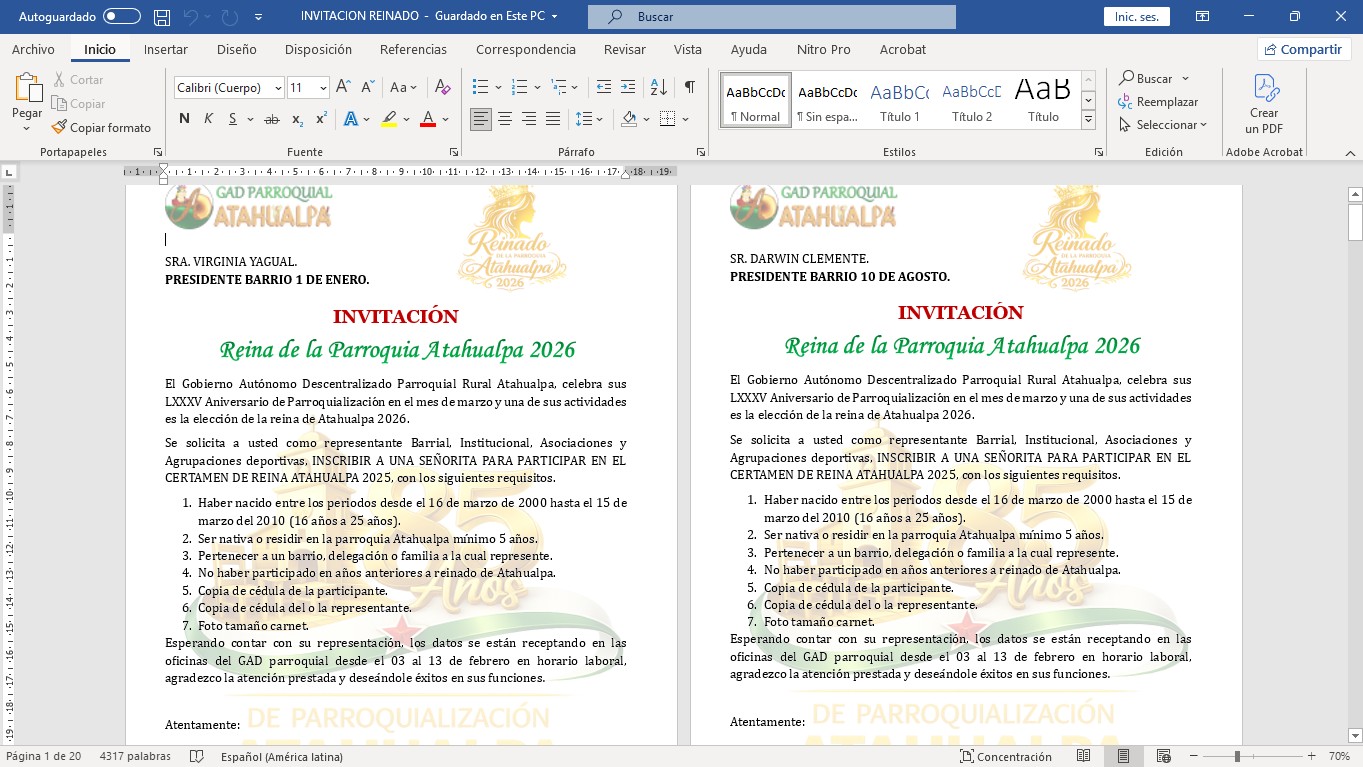Click the Inic. ses. sign-in button
The image size is (1363, 767).
[x=1136, y=17]
